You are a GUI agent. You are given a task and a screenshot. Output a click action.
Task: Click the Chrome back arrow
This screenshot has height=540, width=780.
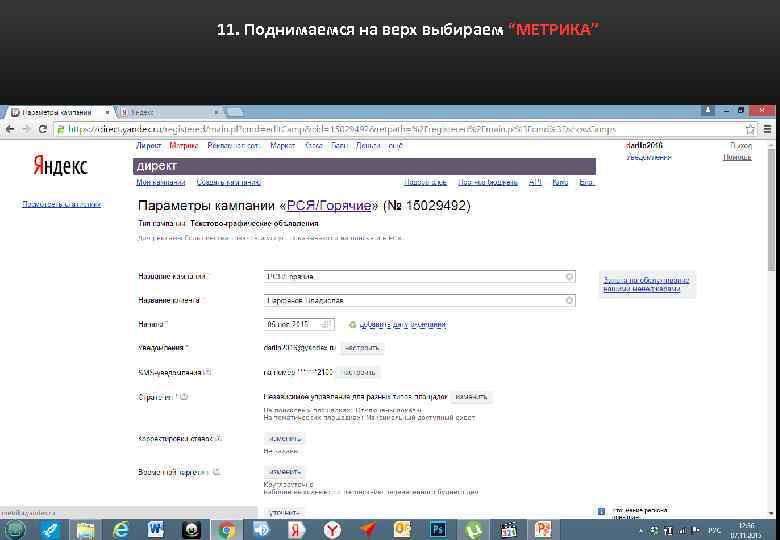10,129
